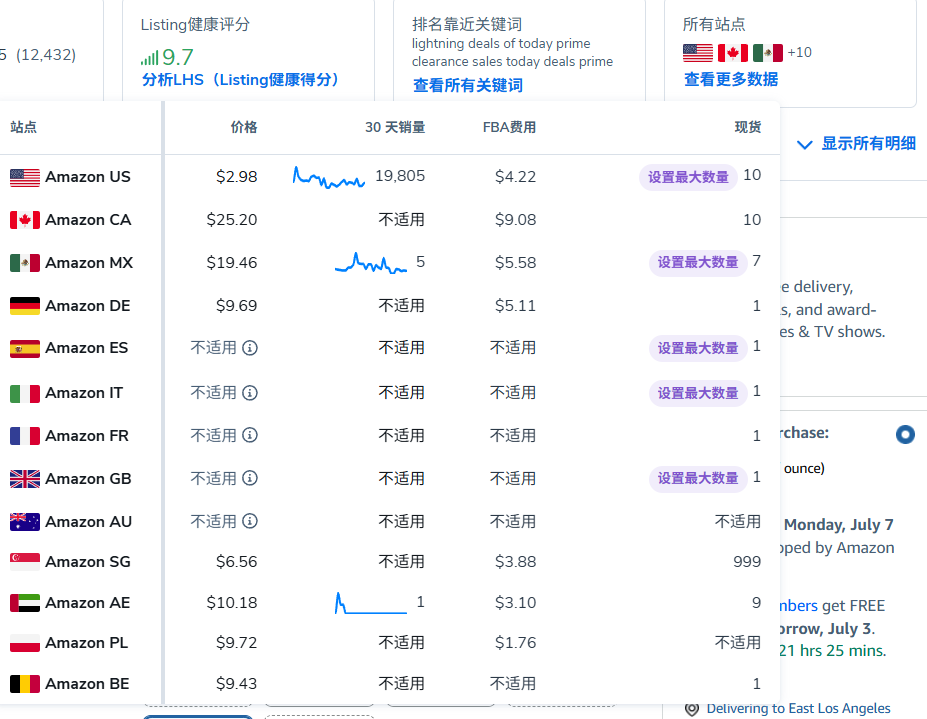Screen dimensions: 927x719
Task: Click the Amazon US flag icon
Action: coord(25,177)
